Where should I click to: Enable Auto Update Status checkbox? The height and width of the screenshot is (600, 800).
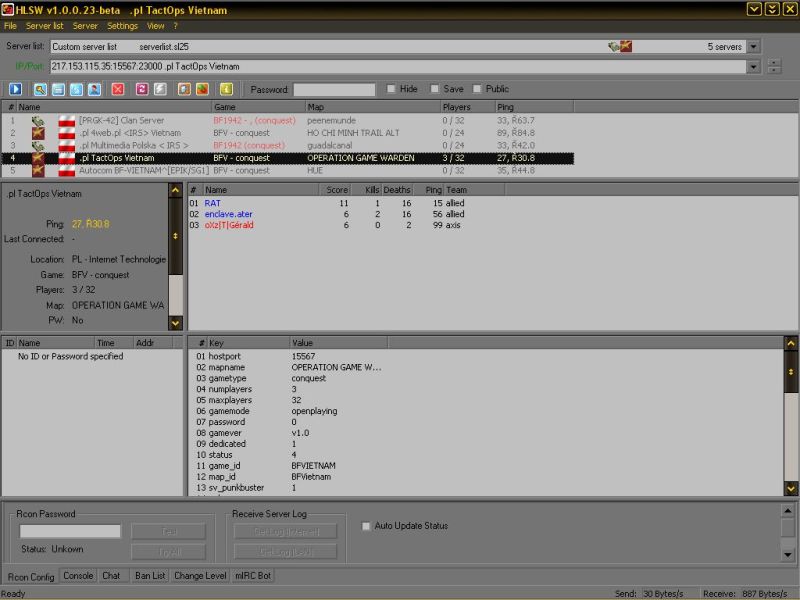(x=366, y=526)
